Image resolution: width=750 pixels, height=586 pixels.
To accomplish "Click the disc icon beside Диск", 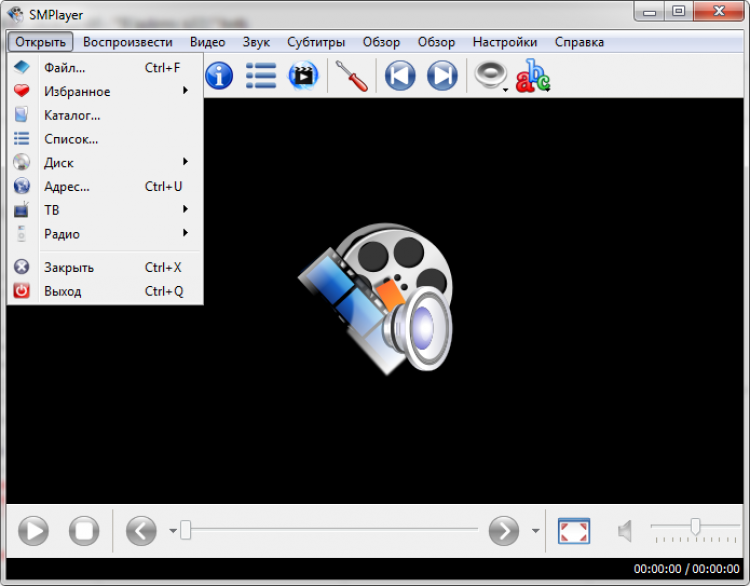I will [22, 162].
